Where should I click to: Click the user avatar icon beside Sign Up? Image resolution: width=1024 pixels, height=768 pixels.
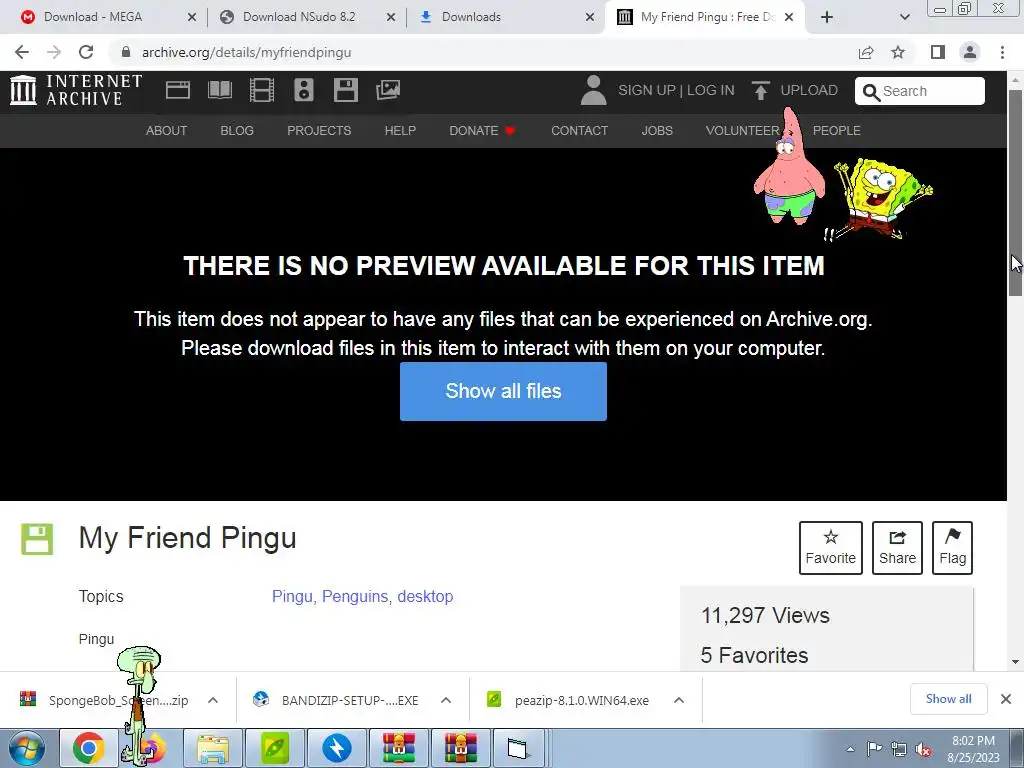[594, 90]
